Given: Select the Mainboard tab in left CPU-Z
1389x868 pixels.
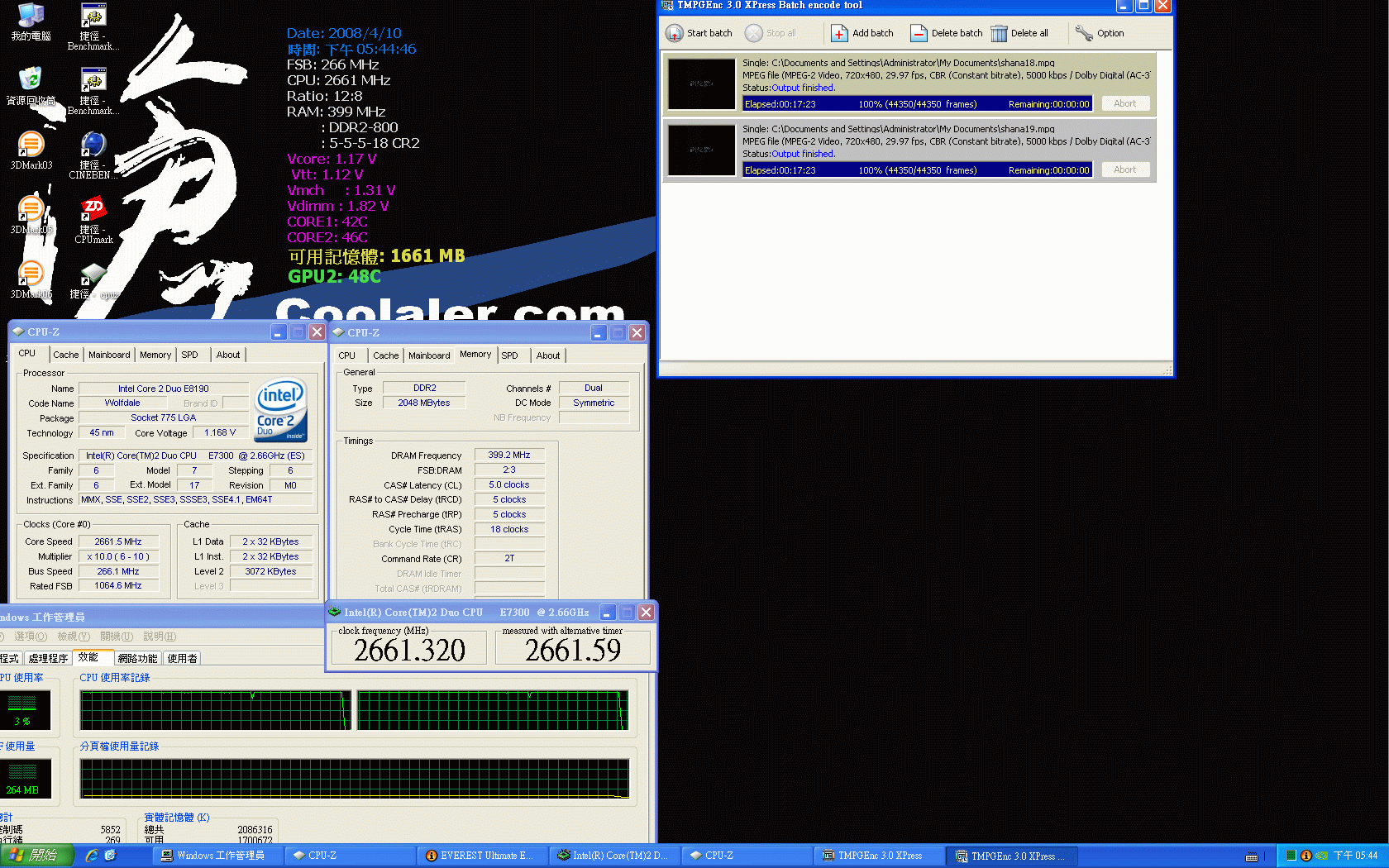Looking at the screenshot, I should click(x=109, y=355).
